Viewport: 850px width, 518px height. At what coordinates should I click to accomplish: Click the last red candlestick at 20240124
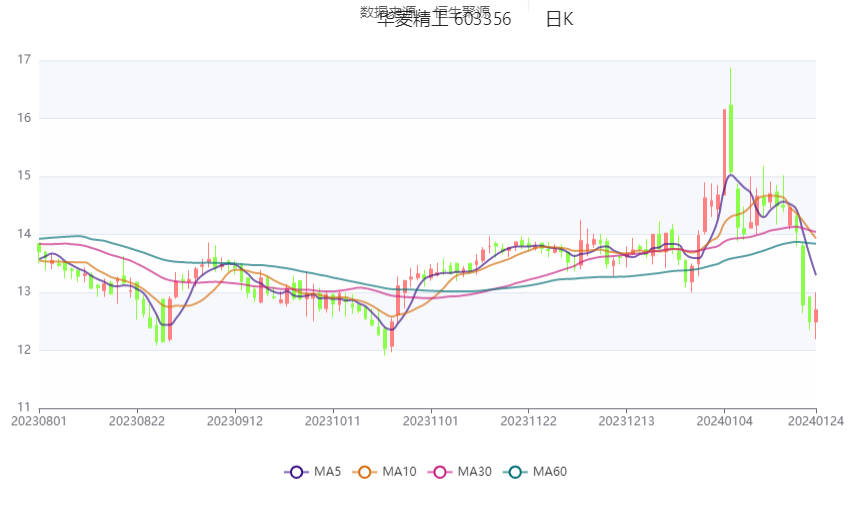coord(816,316)
